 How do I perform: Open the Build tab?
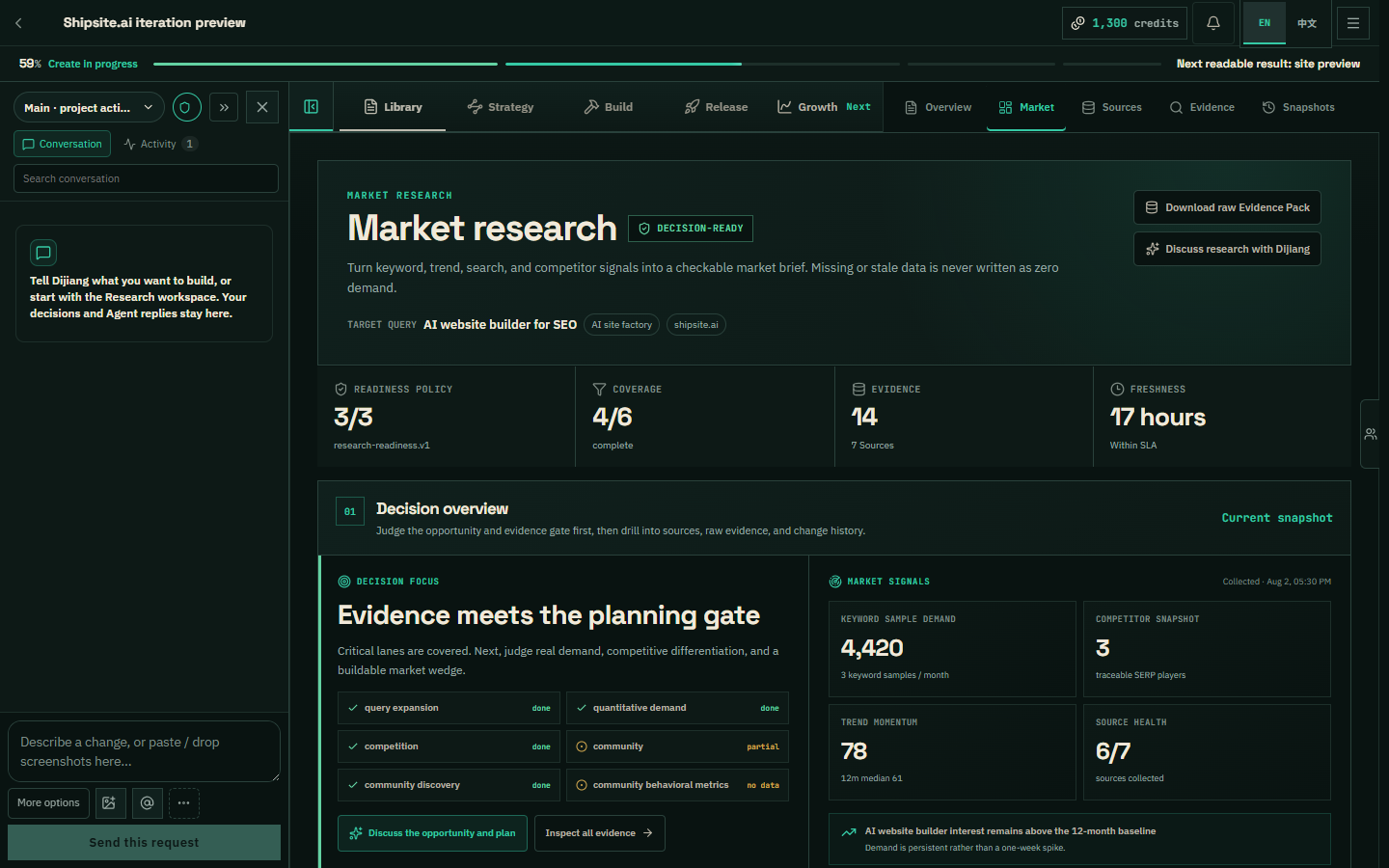point(609,107)
